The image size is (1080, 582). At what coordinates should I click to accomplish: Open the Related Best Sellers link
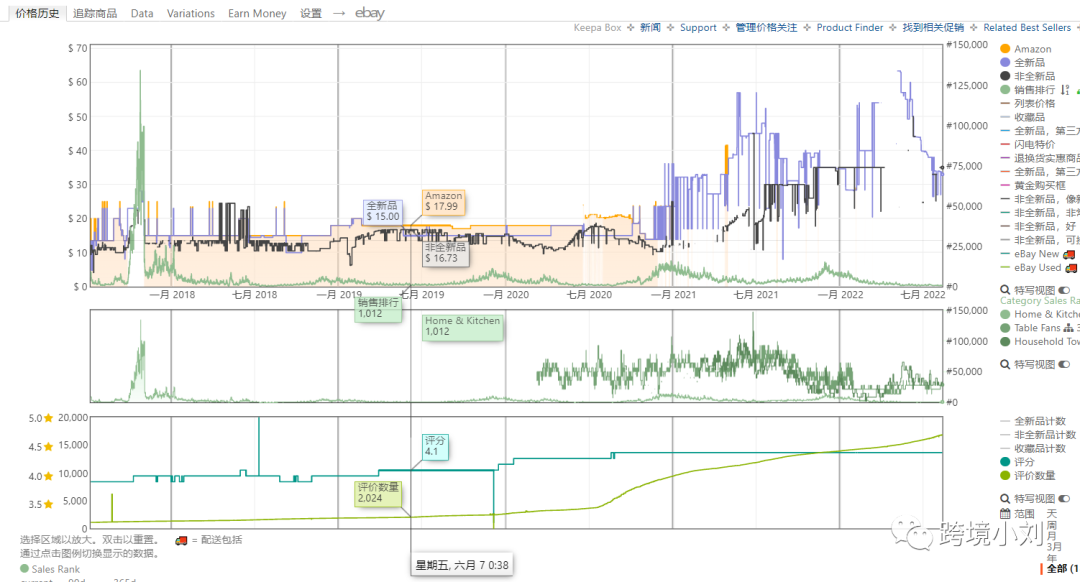(x=1027, y=28)
